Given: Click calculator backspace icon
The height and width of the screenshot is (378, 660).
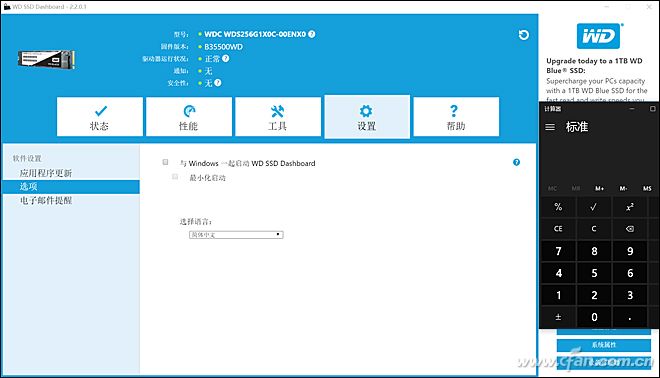Looking at the screenshot, I should pos(630,229).
